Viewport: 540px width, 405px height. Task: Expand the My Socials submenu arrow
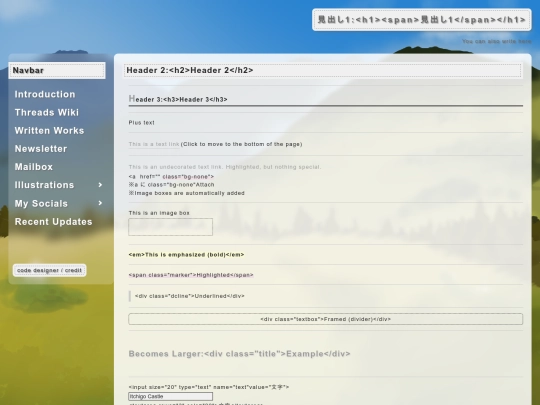(x=100, y=203)
